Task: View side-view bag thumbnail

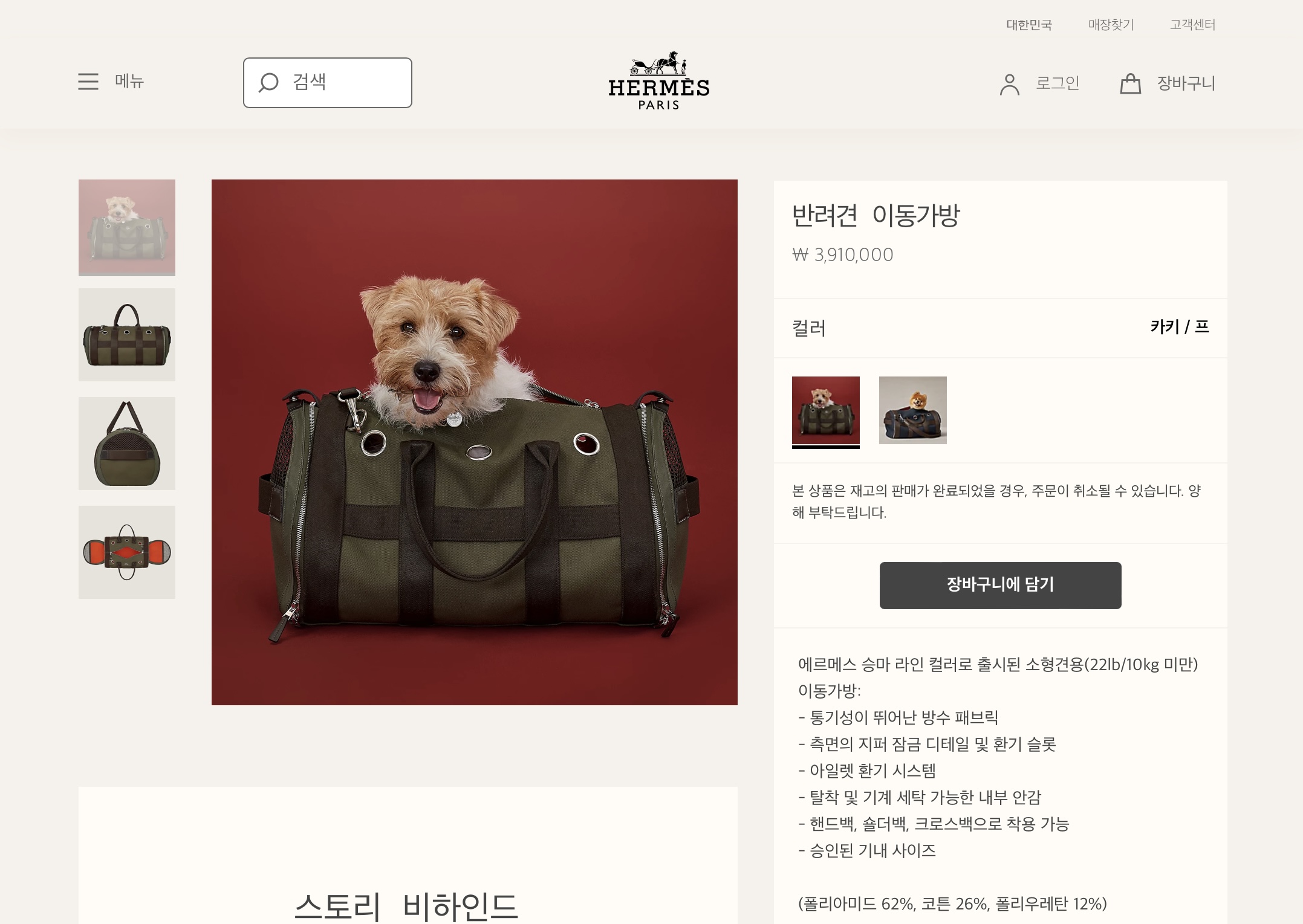Action: [127, 335]
